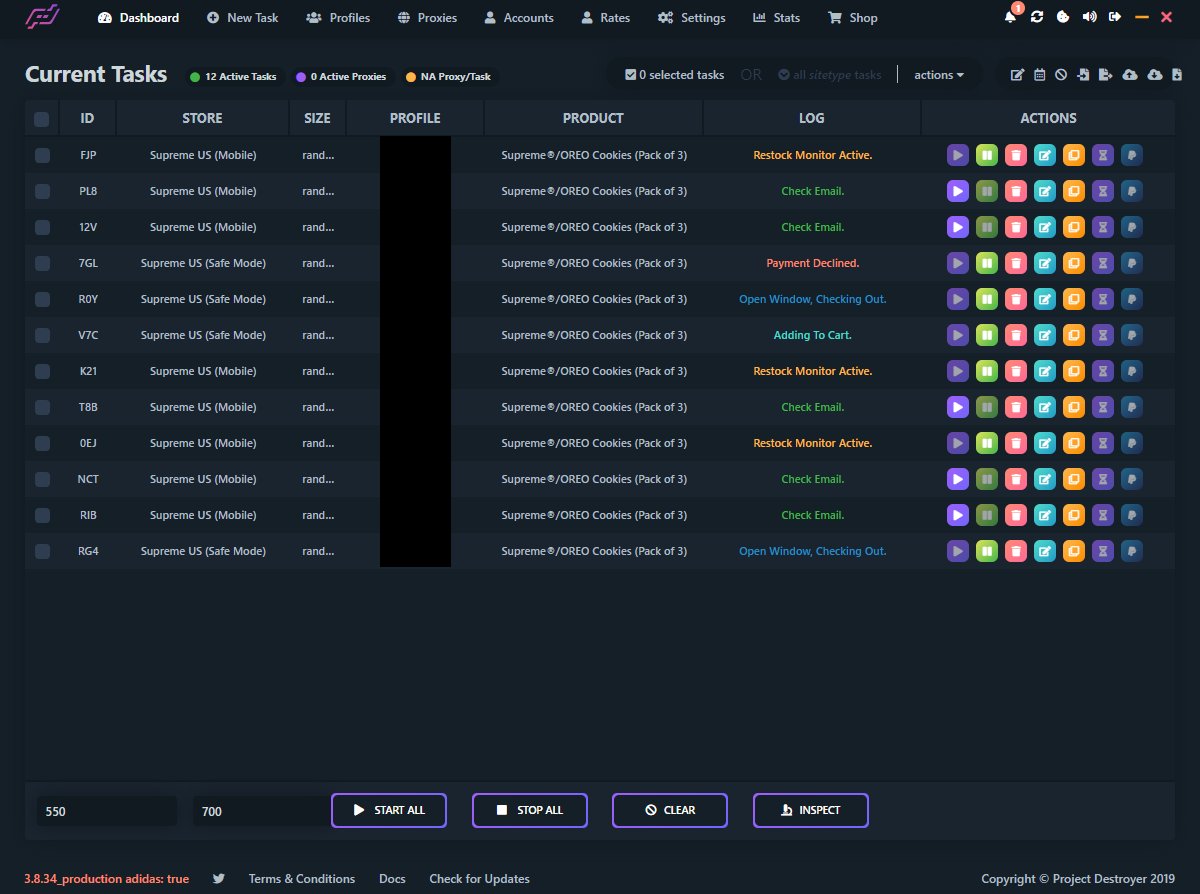Image resolution: width=1200 pixels, height=894 pixels.
Task: Click hourglass icon for task V7C
Action: pos(1103,335)
